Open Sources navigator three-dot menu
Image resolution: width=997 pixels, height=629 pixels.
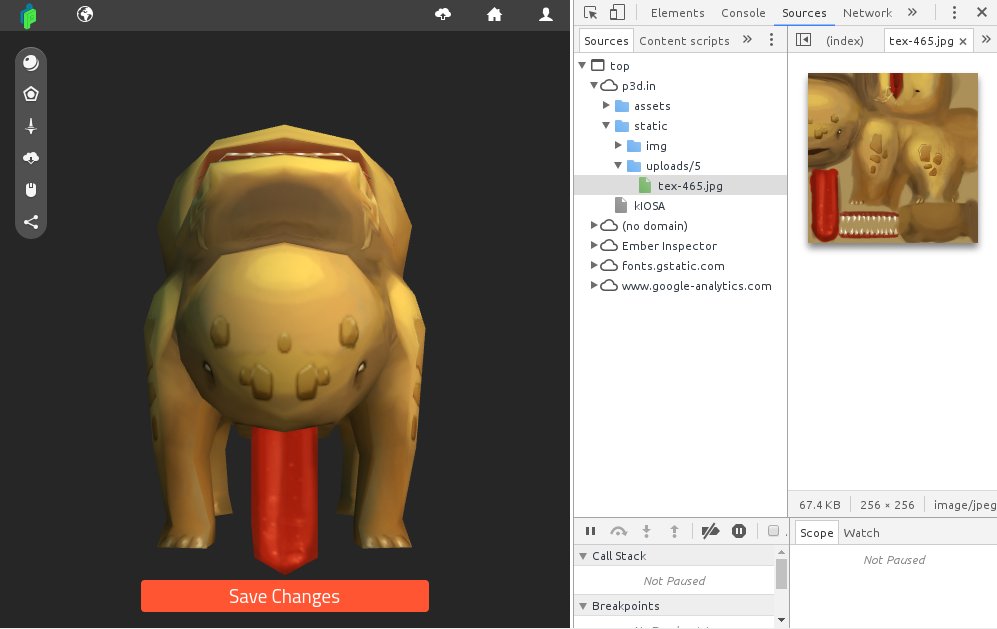[771, 39]
